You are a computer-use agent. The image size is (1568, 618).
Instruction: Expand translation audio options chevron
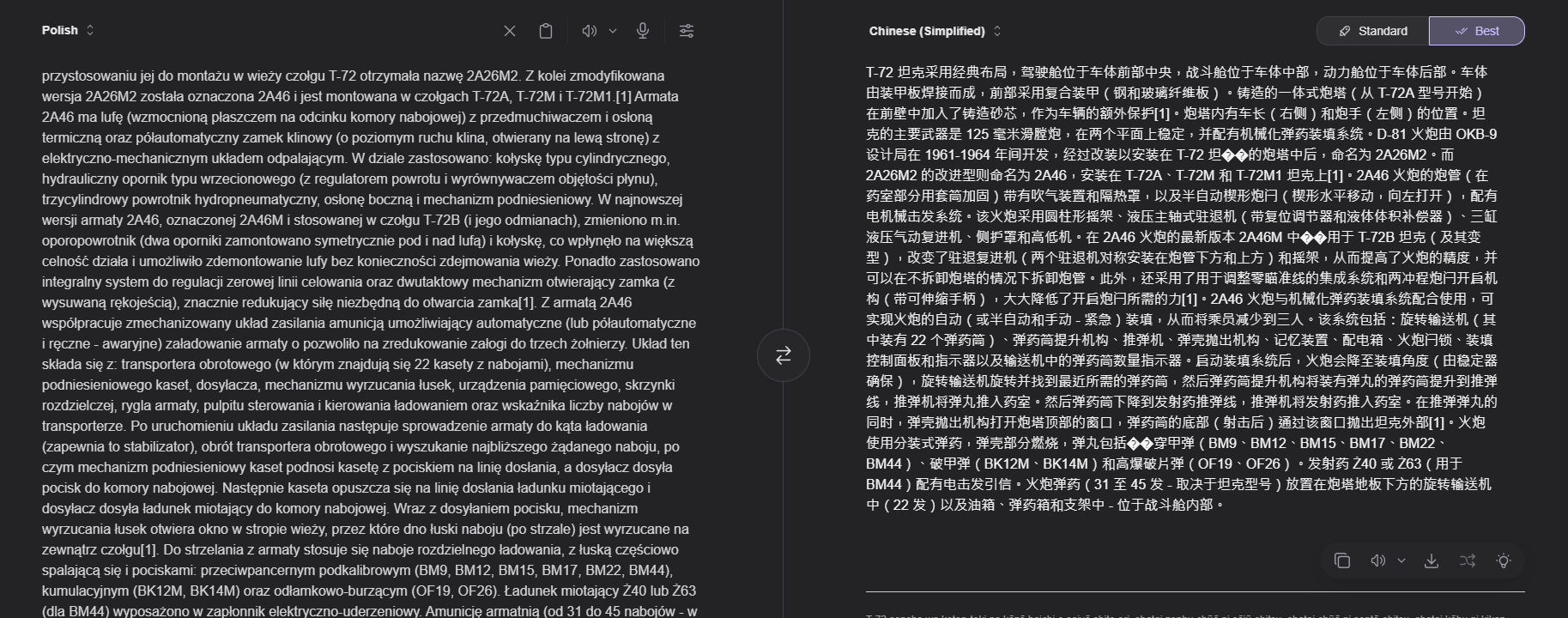tap(1402, 560)
